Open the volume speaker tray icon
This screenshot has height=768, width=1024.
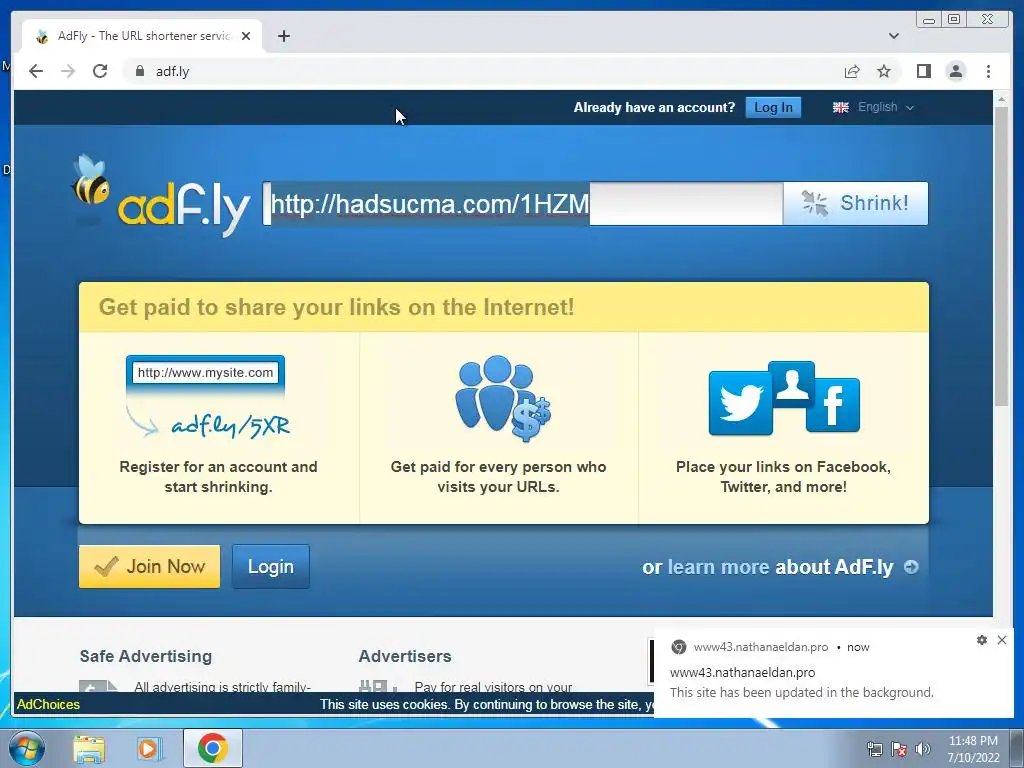tap(922, 749)
